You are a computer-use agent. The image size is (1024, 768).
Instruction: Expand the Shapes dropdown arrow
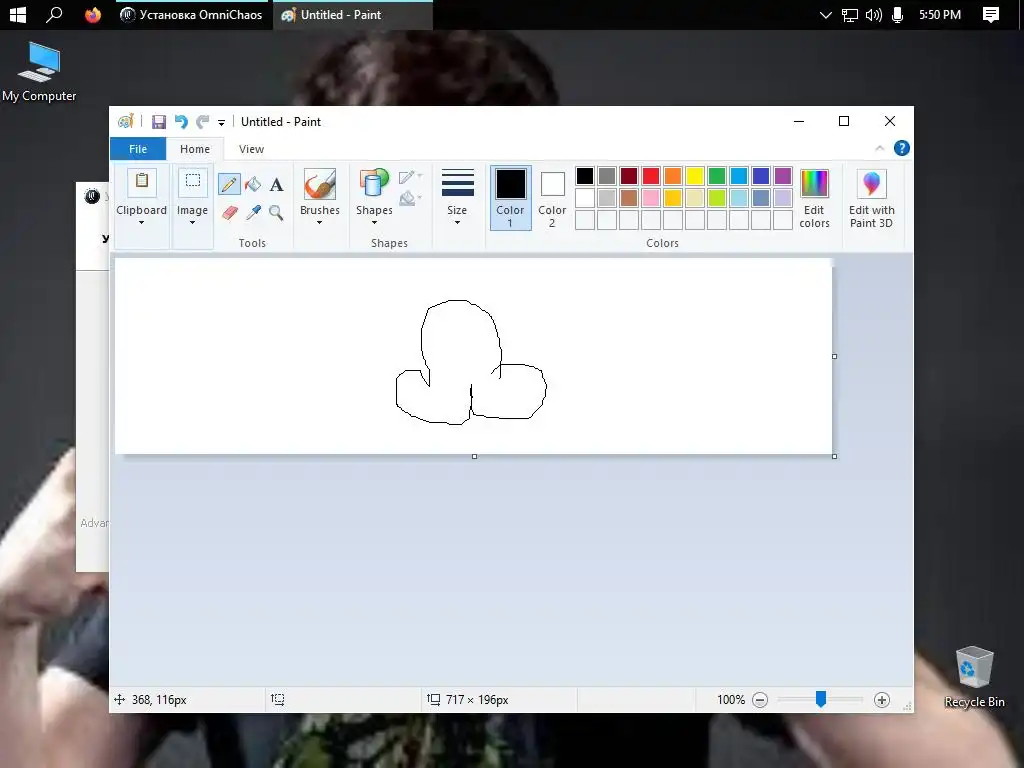point(374,223)
